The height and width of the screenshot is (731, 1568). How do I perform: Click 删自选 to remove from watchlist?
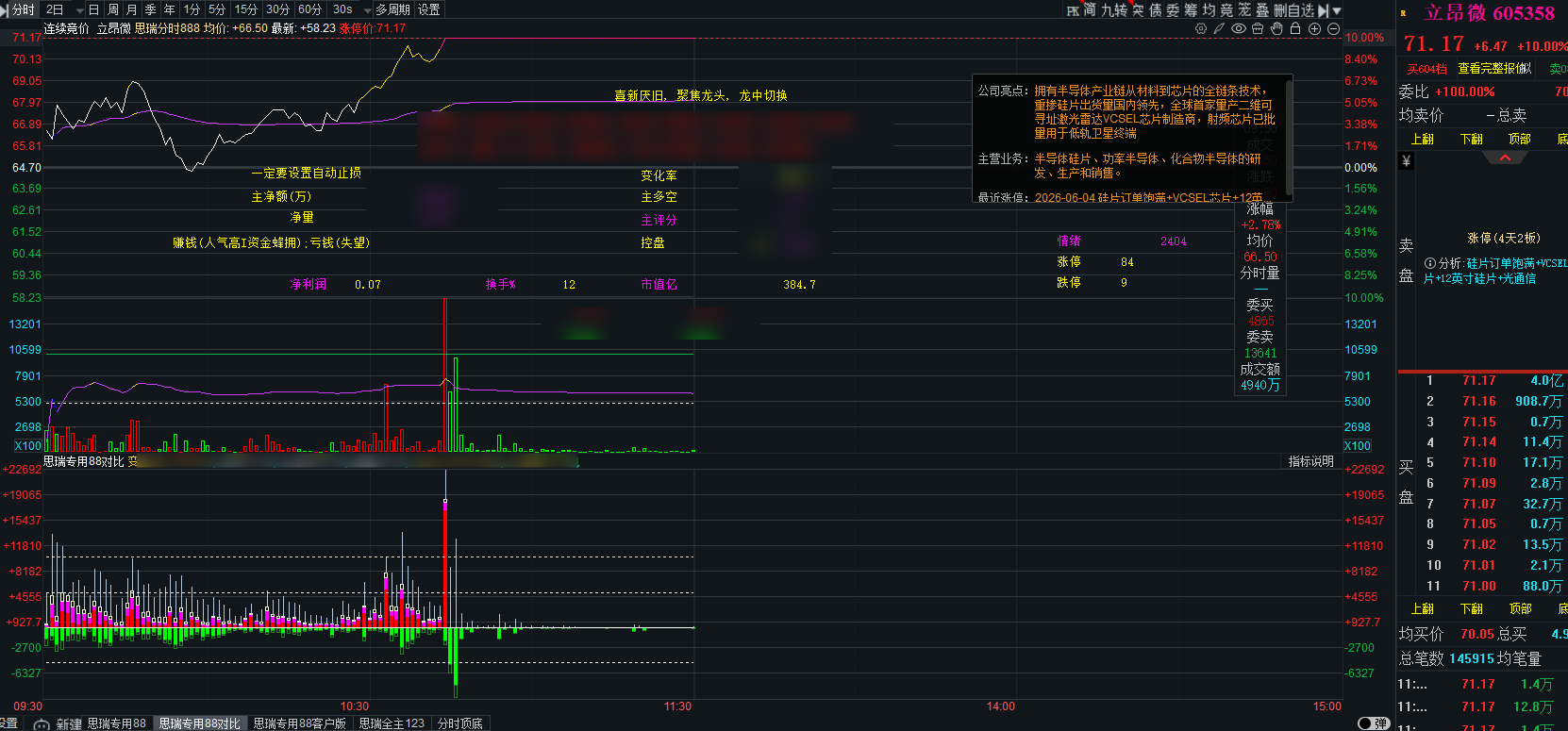point(1293,9)
